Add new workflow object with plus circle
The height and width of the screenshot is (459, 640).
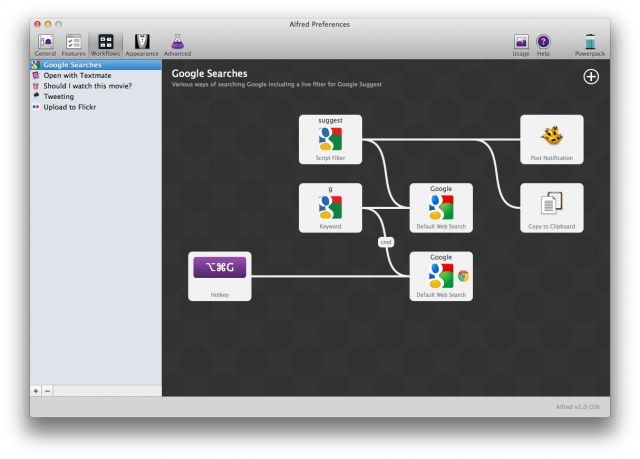coord(591,77)
